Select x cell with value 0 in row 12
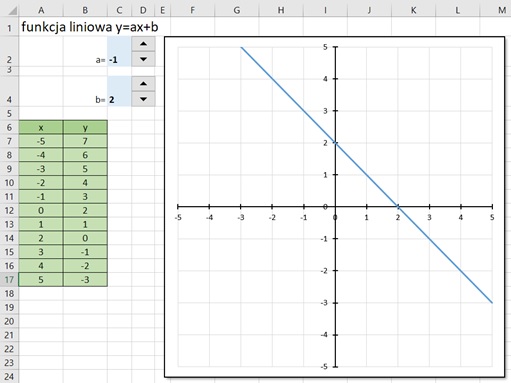 pos(41,210)
